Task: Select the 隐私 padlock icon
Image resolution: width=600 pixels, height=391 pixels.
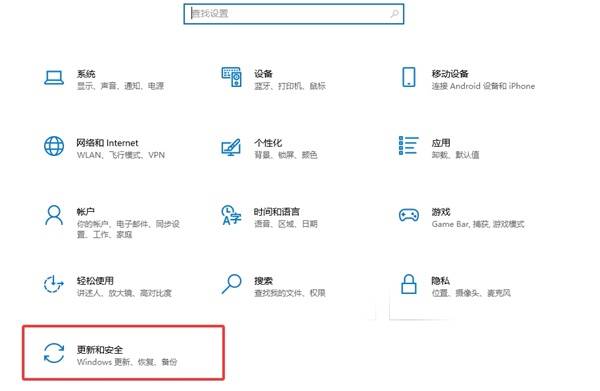Action: (x=409, y=284)
